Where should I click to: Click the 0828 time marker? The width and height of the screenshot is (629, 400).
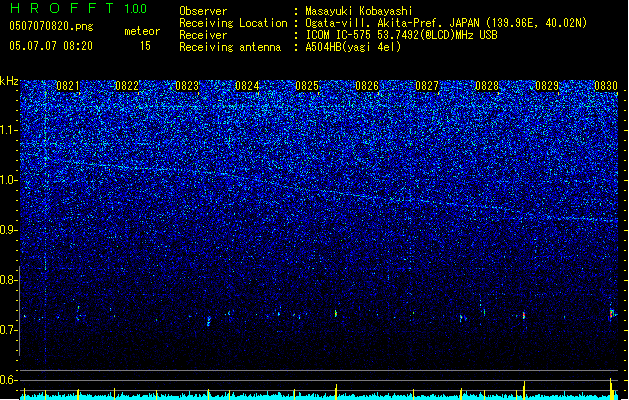pos(487,86)
